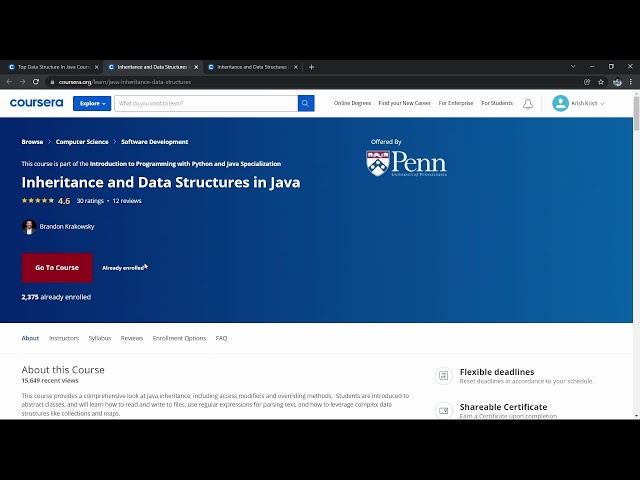Click the star rating icons

point(38,200)
